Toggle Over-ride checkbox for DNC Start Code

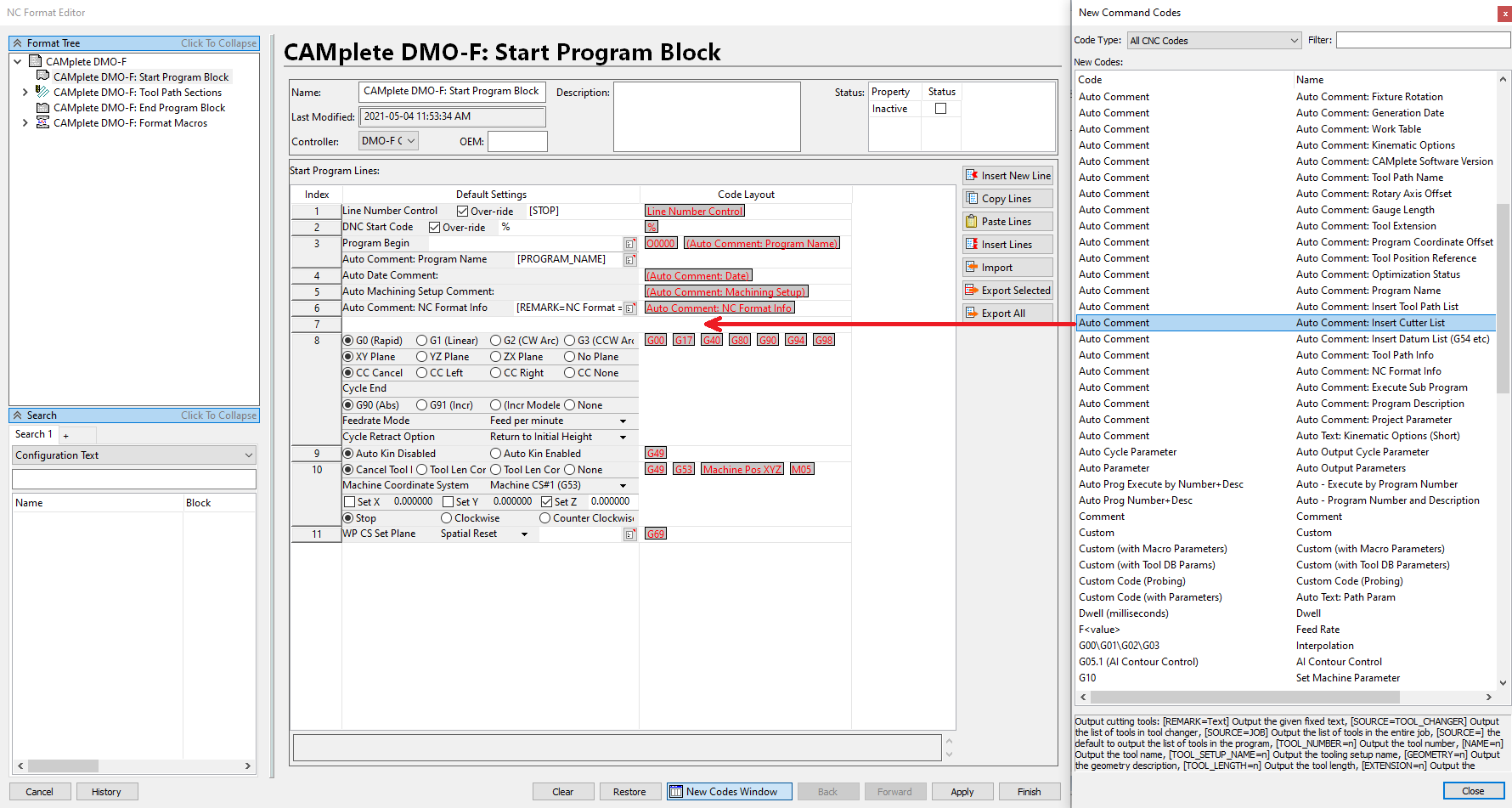435,228
